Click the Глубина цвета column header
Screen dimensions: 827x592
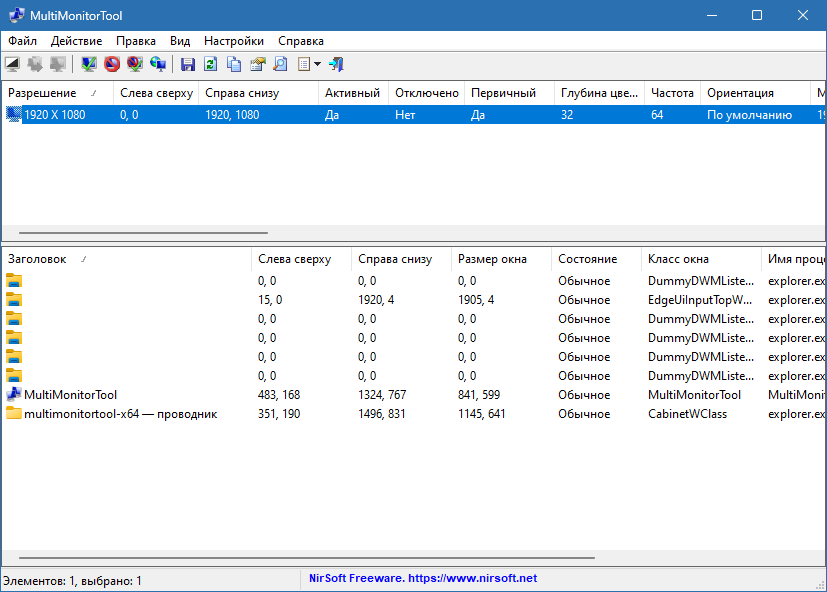click(600, 93)
